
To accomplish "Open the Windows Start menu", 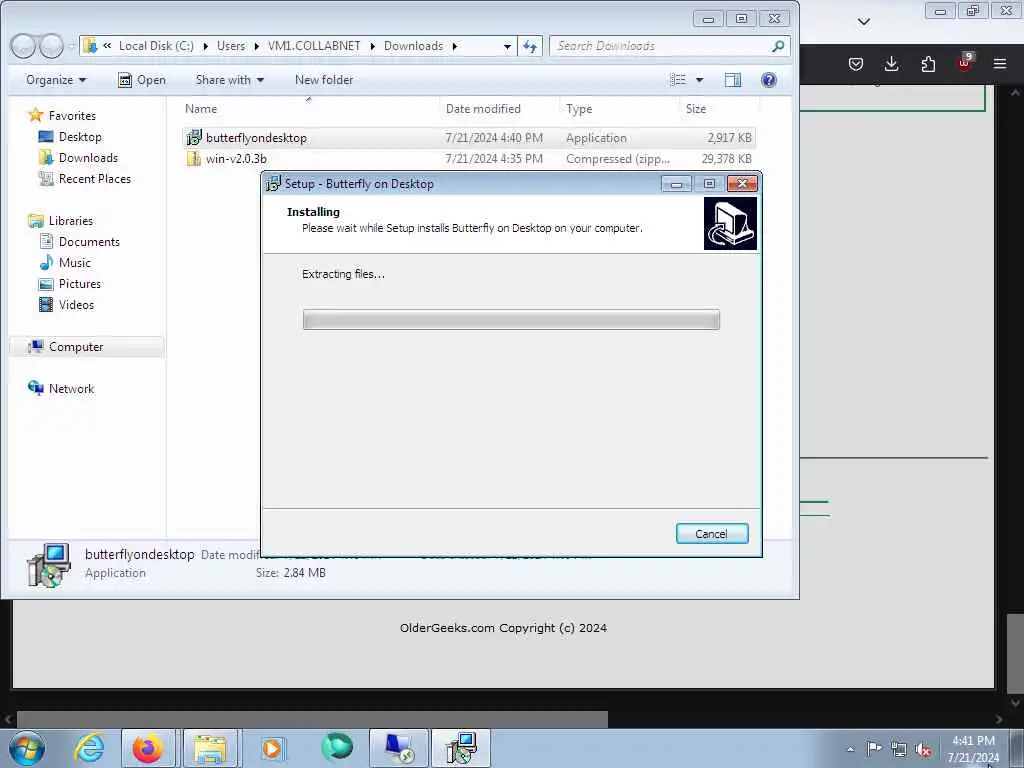I will pyautogui.click(x=27, y=748).
